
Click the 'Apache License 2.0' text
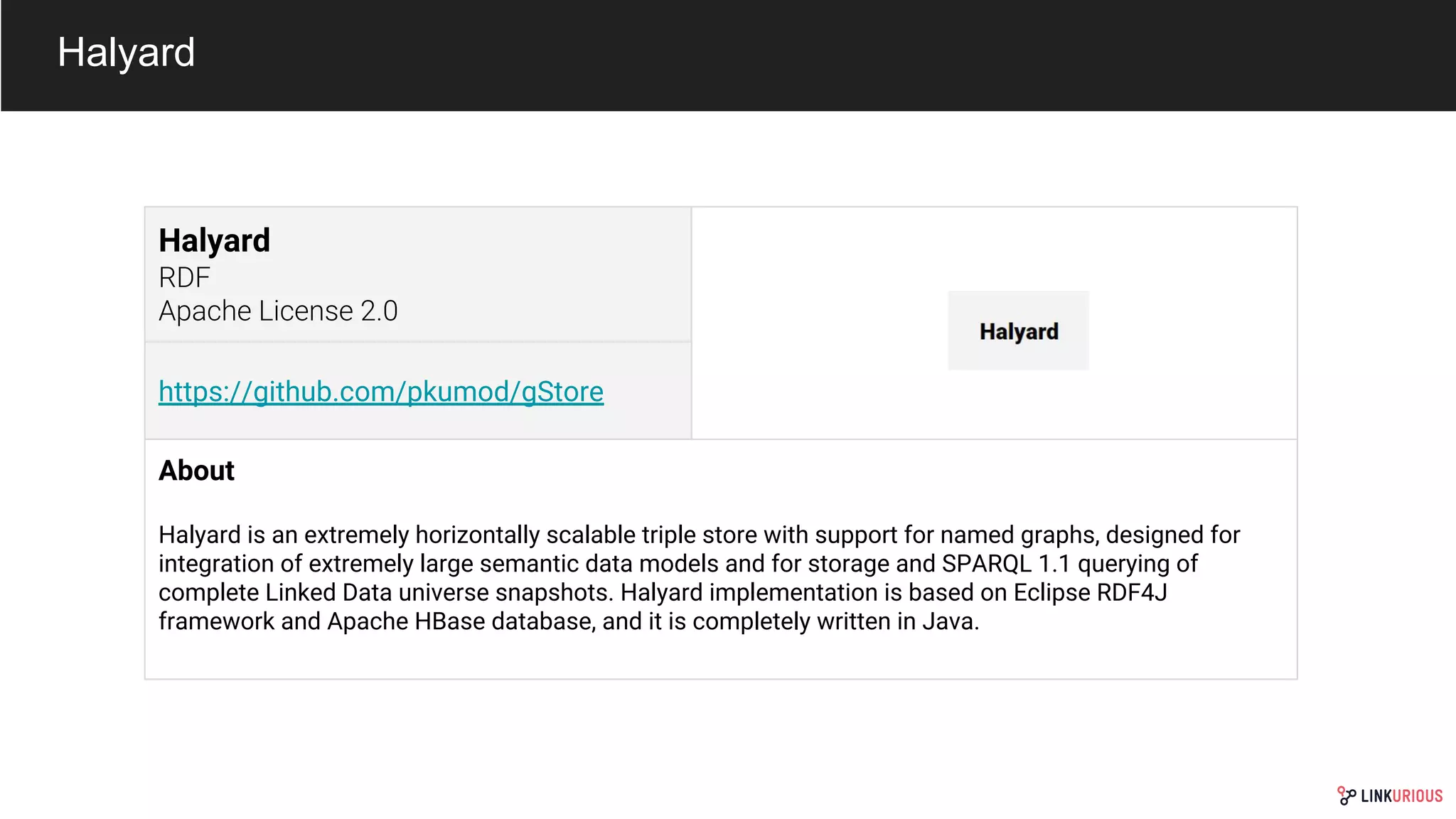tap(278, 311)
